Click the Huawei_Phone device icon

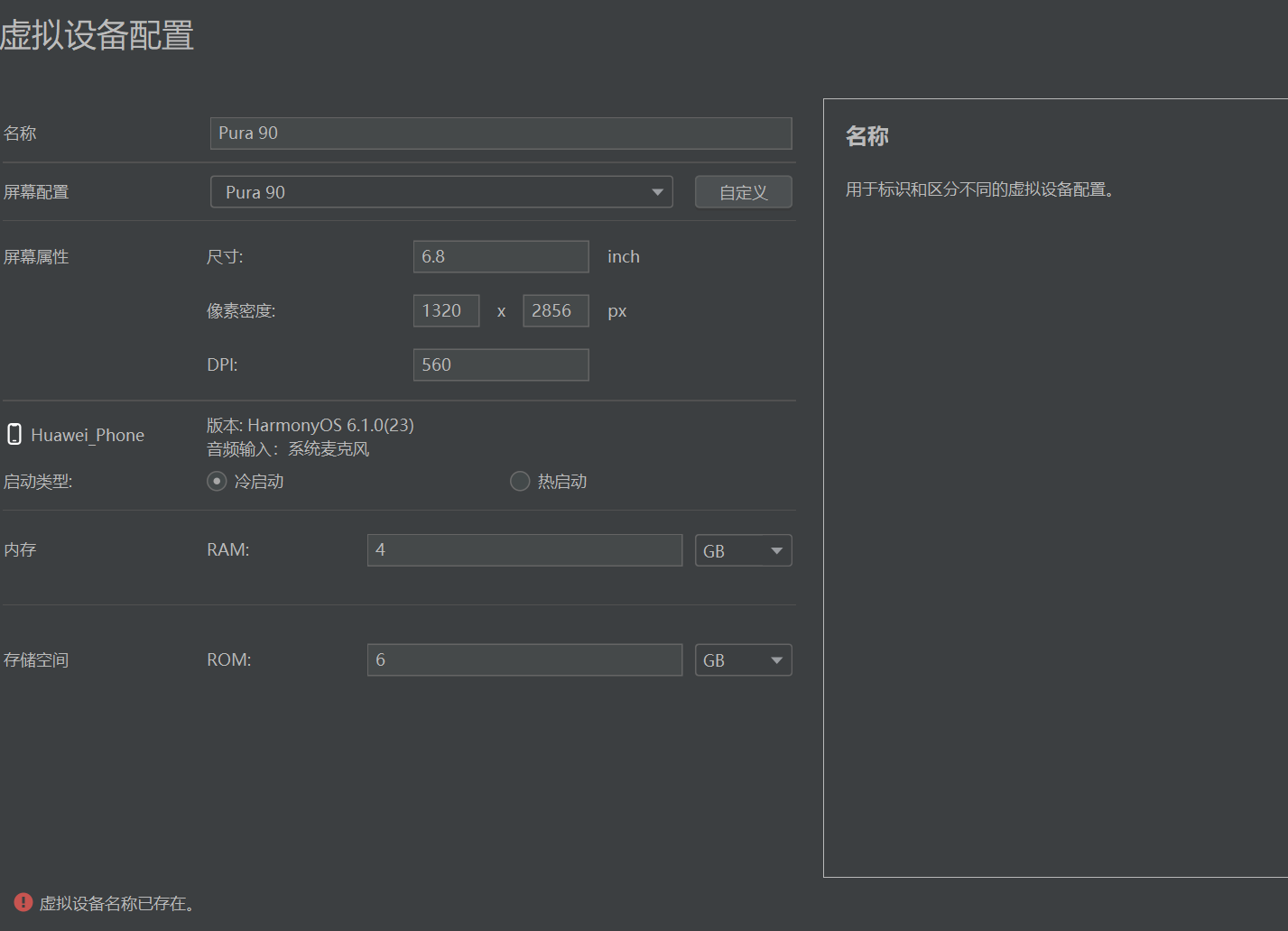[14, 435]
